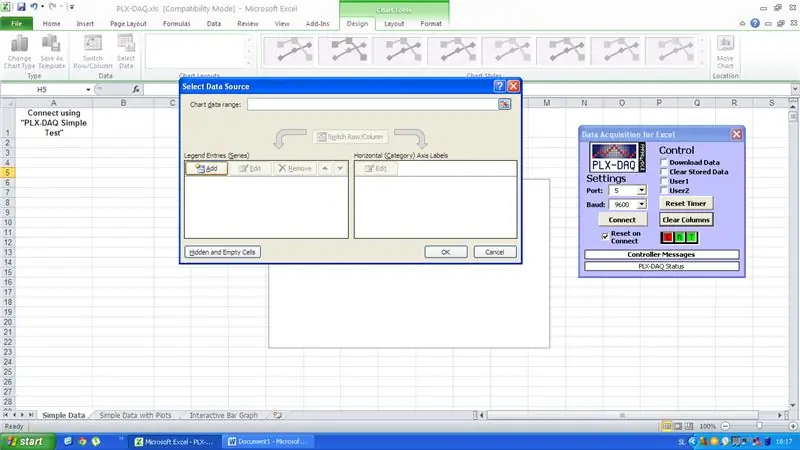Image resolution: width=800 pixels, height=450 pixels.
Task: Open the Port number dropdown
Action: point(641,190)
